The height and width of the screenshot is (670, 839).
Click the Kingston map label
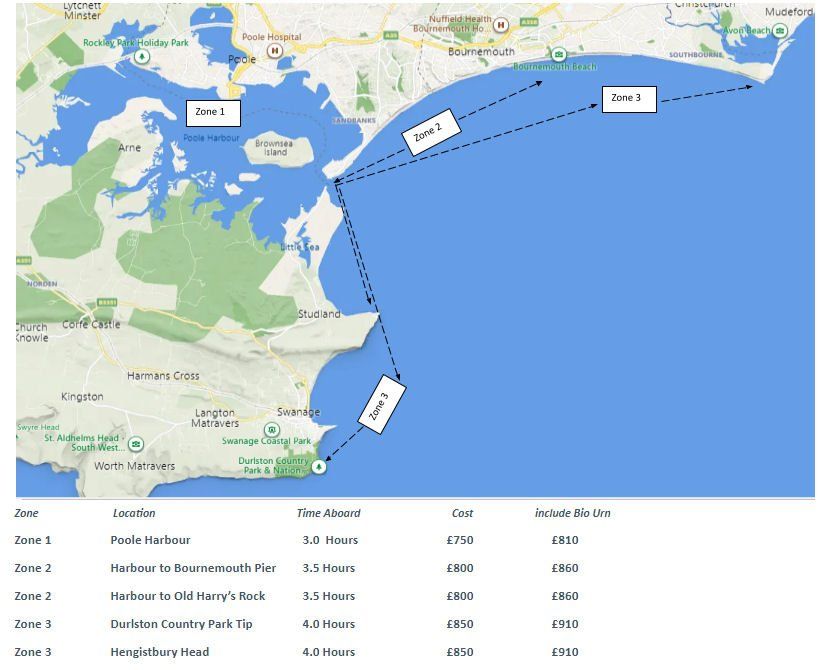click(x=82, y=397)
